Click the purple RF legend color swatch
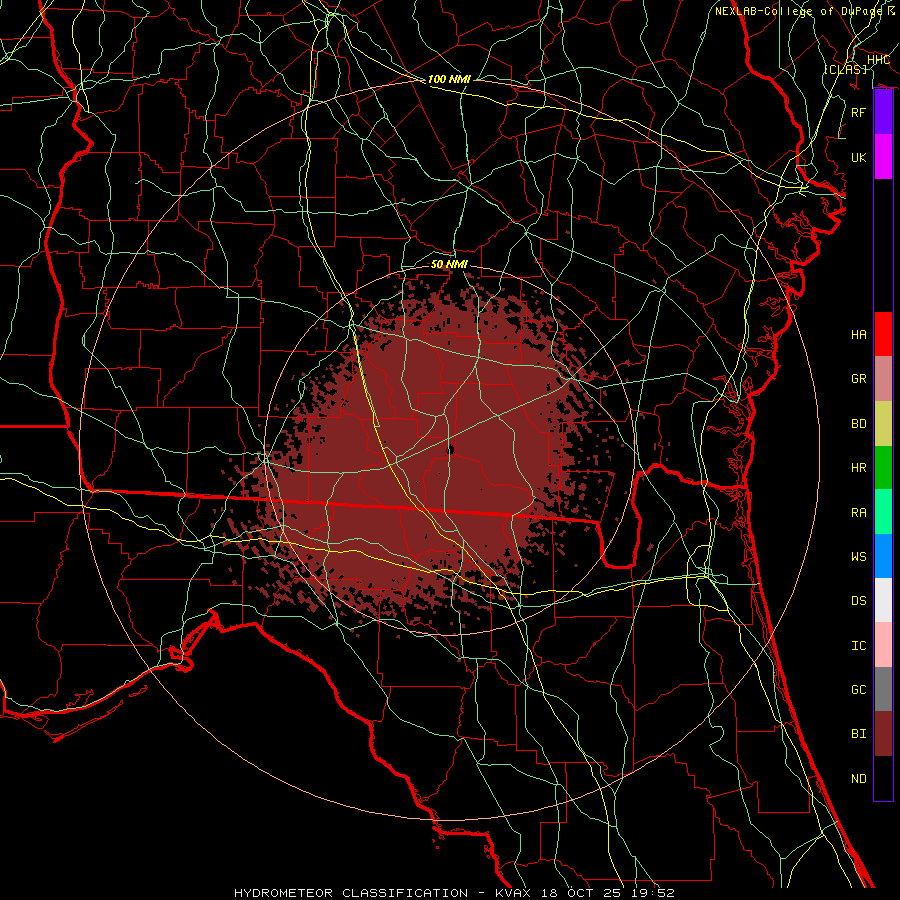 pos(883,112)
